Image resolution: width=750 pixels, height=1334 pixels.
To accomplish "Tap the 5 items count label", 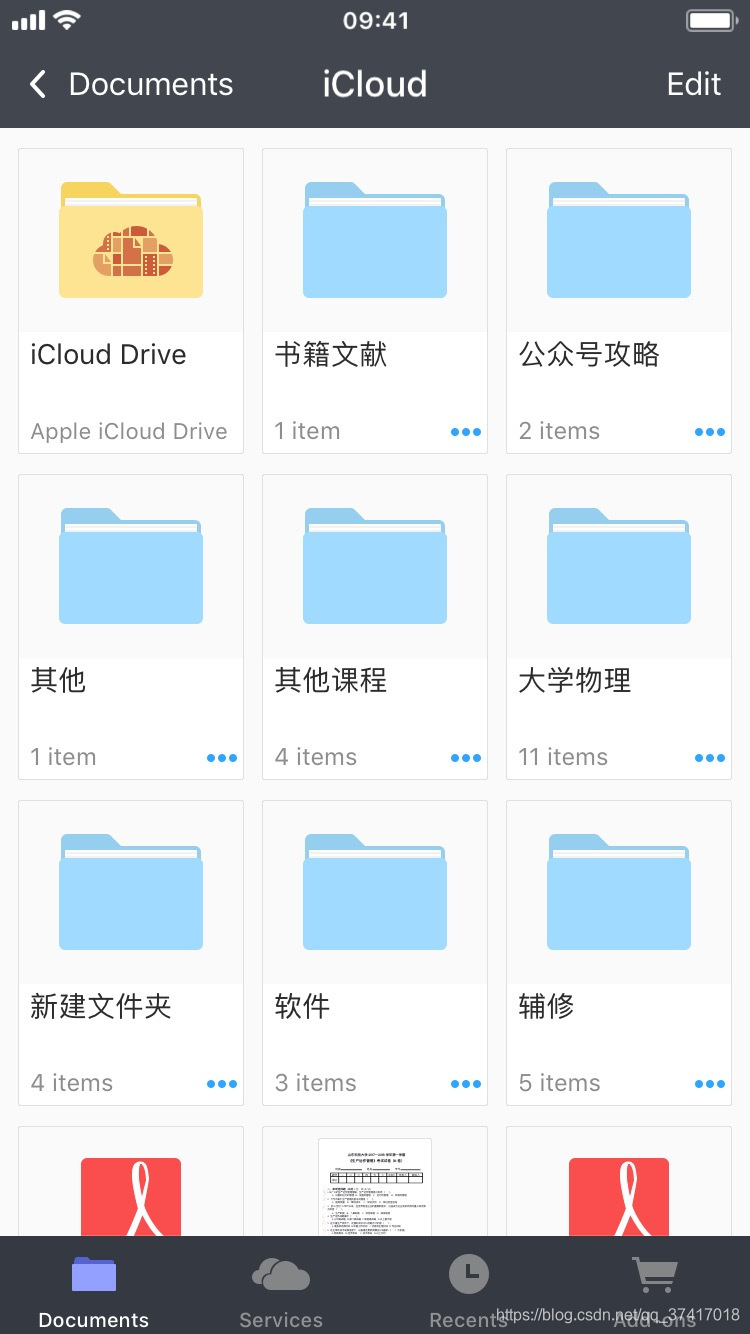I will point(560,1083).
